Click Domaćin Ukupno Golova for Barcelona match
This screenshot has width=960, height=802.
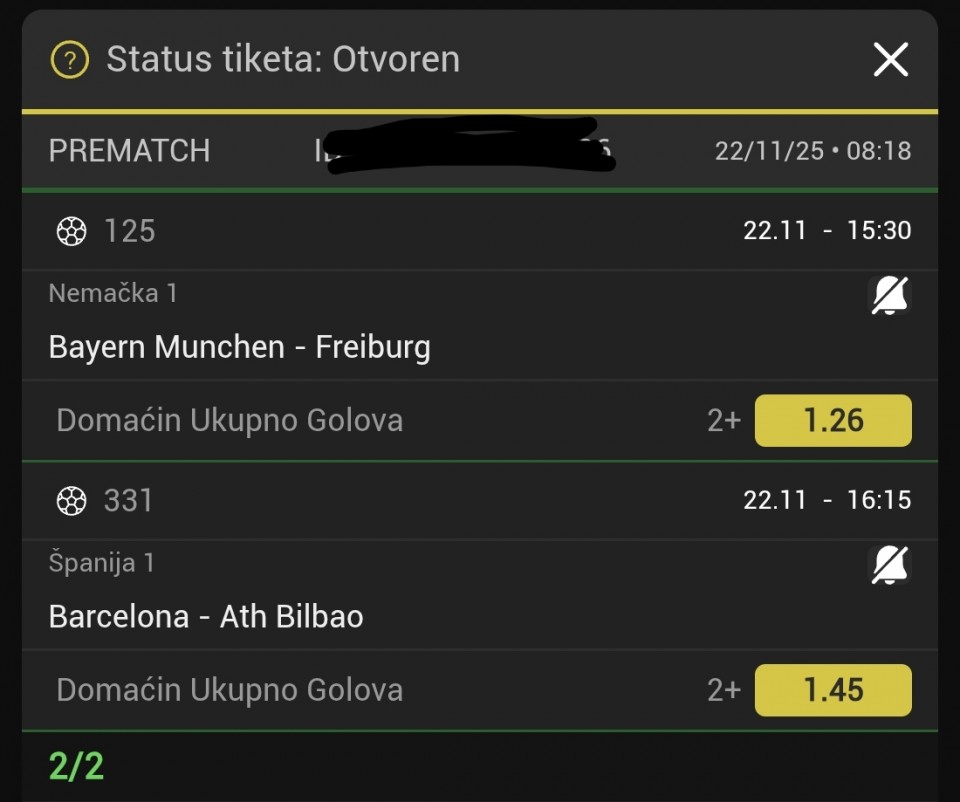tap(230, 690)
